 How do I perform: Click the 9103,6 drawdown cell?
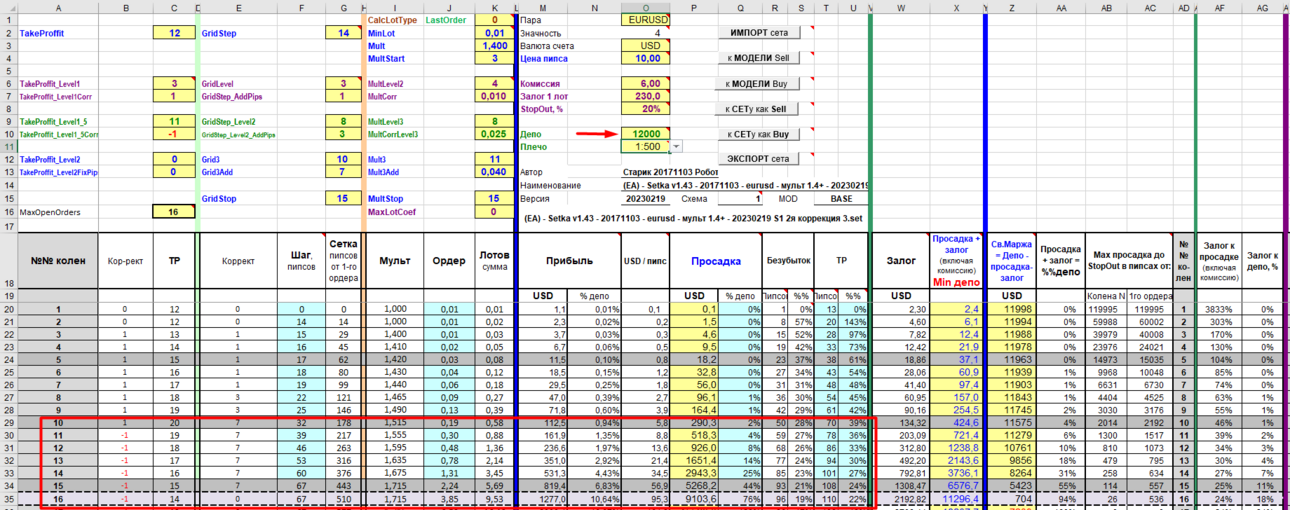click(694, 497)
